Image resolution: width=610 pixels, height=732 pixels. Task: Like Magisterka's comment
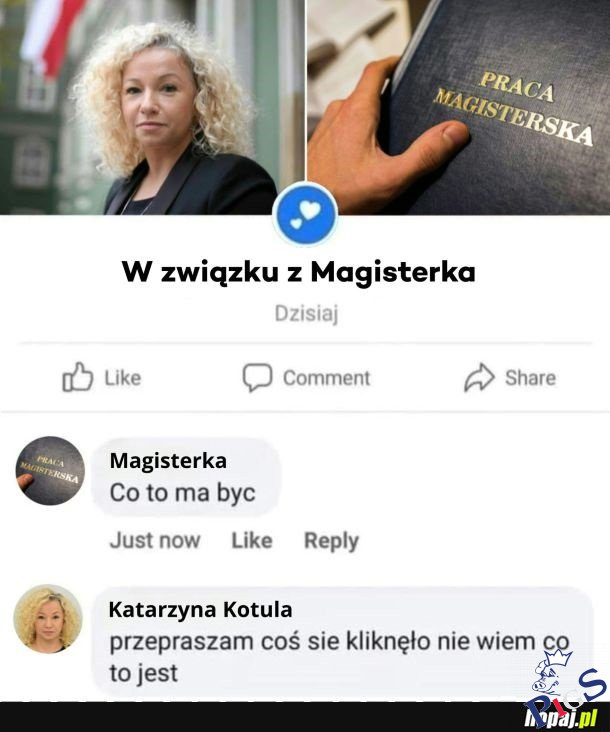pyautogui.click(x=252, y=541)
